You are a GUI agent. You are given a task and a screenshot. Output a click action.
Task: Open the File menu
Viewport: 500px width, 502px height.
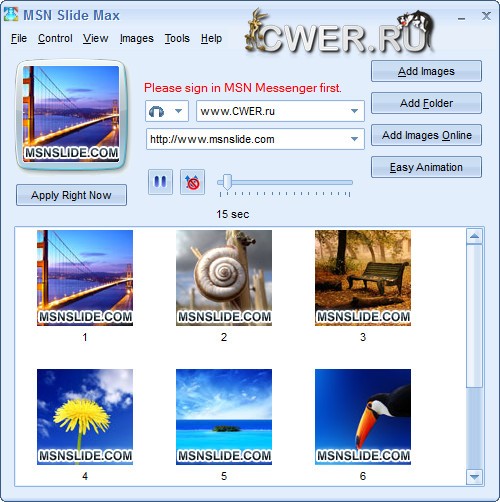[x=19, y=39]
